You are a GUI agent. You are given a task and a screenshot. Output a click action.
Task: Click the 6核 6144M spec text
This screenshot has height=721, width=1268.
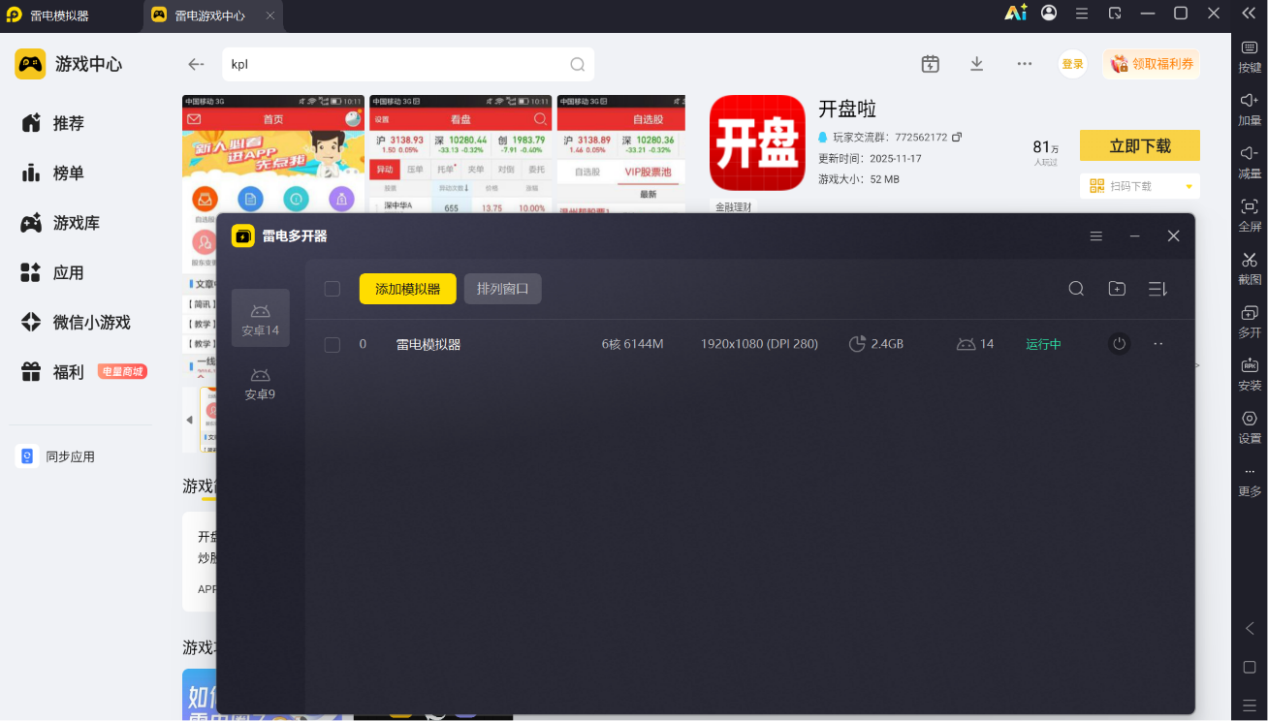click(x=632, y=344)
